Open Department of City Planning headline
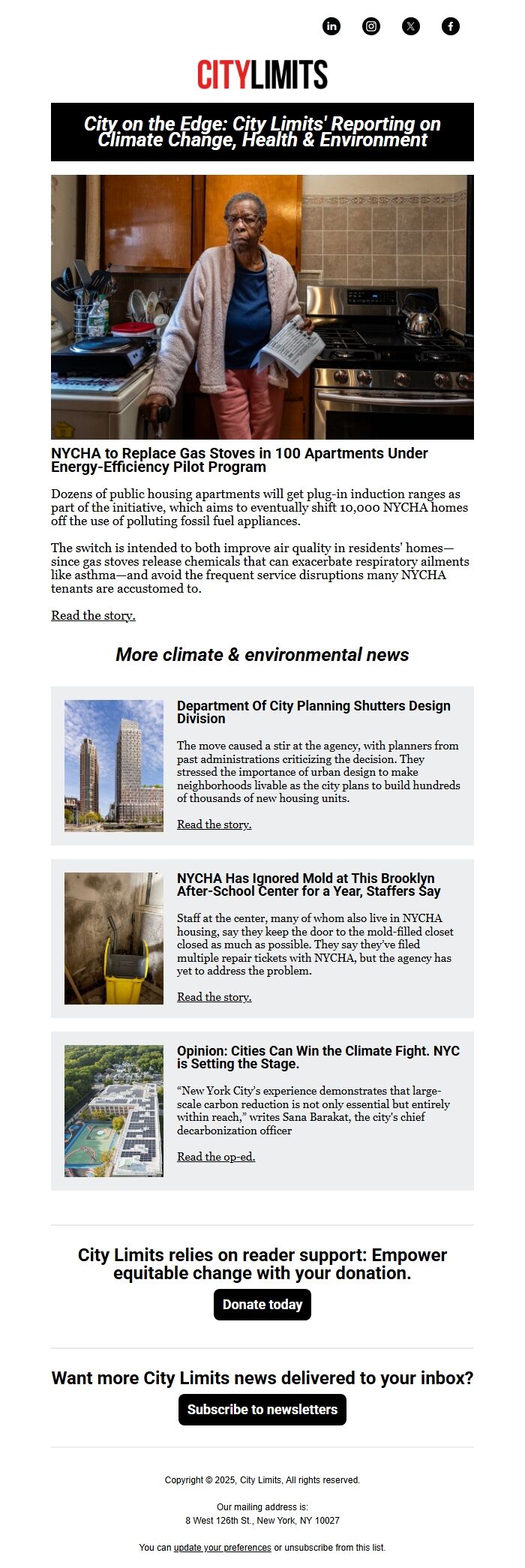Image resolution: width=525 pixels, height=1568 pixels. pos(313,712)
